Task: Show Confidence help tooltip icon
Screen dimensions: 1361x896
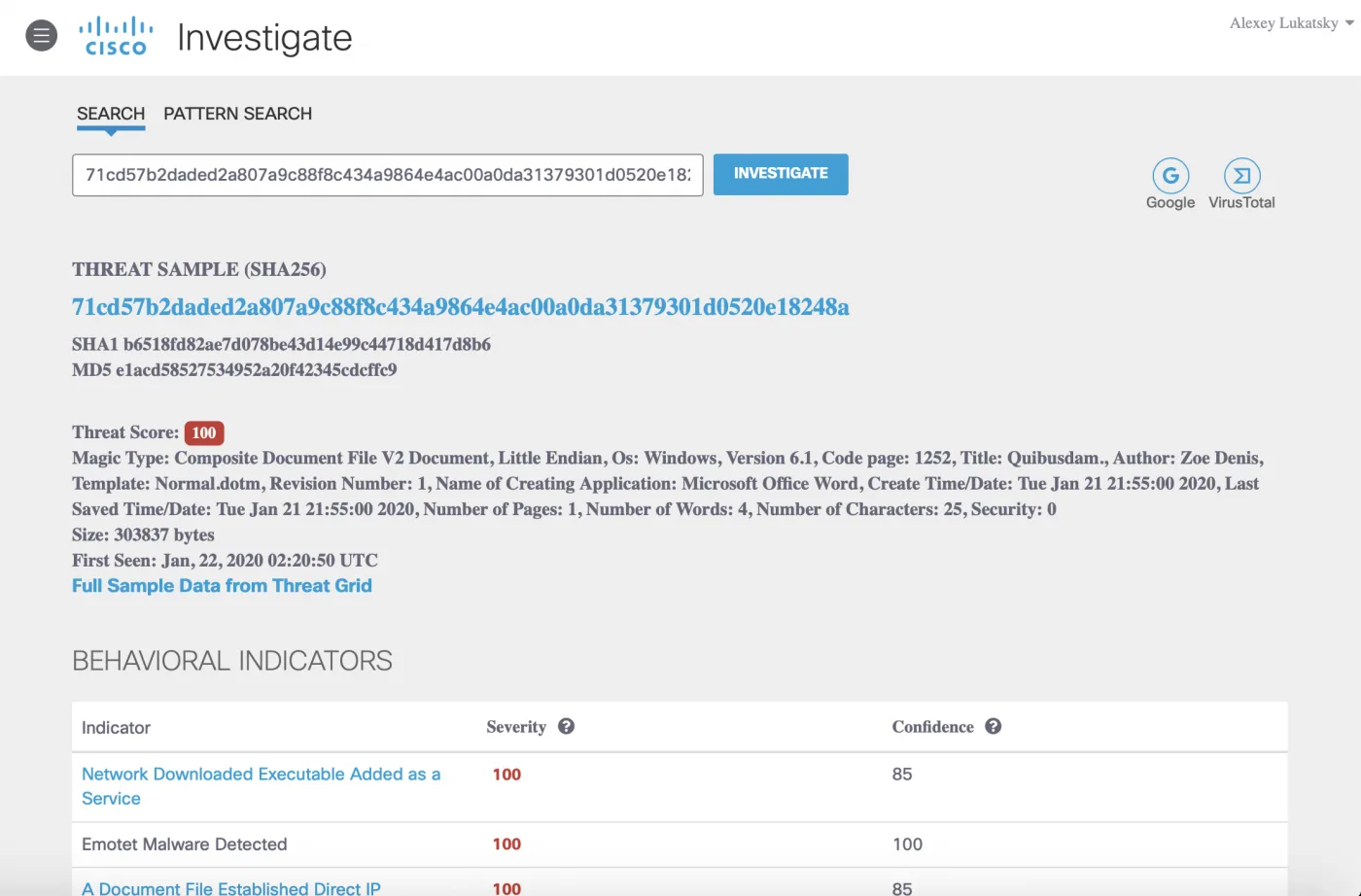Action: pos(993,726)
